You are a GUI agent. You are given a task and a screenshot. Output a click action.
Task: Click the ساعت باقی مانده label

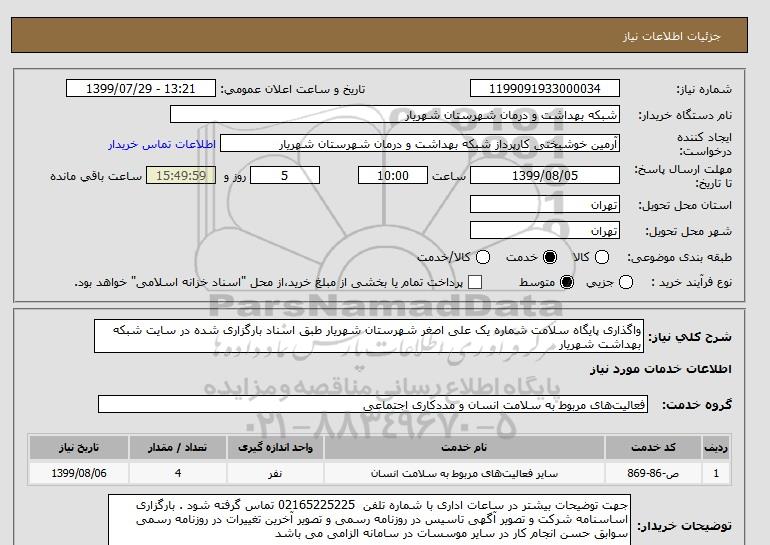point(96,176)
